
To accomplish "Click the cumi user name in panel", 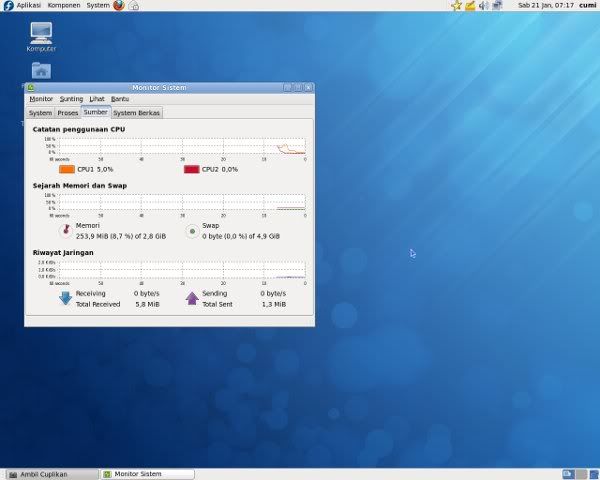I will coord(587,5).
